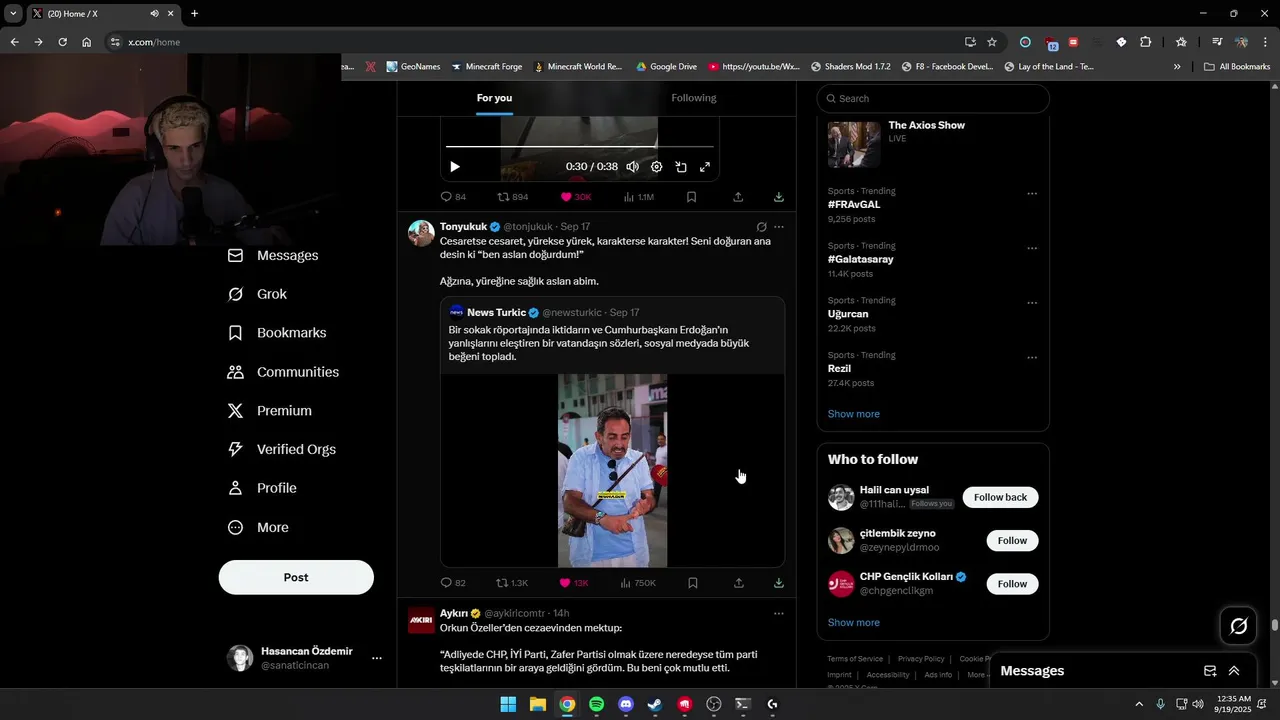Play the video in the top post
Screen dimensions: 1280x720
coord(454,167)
